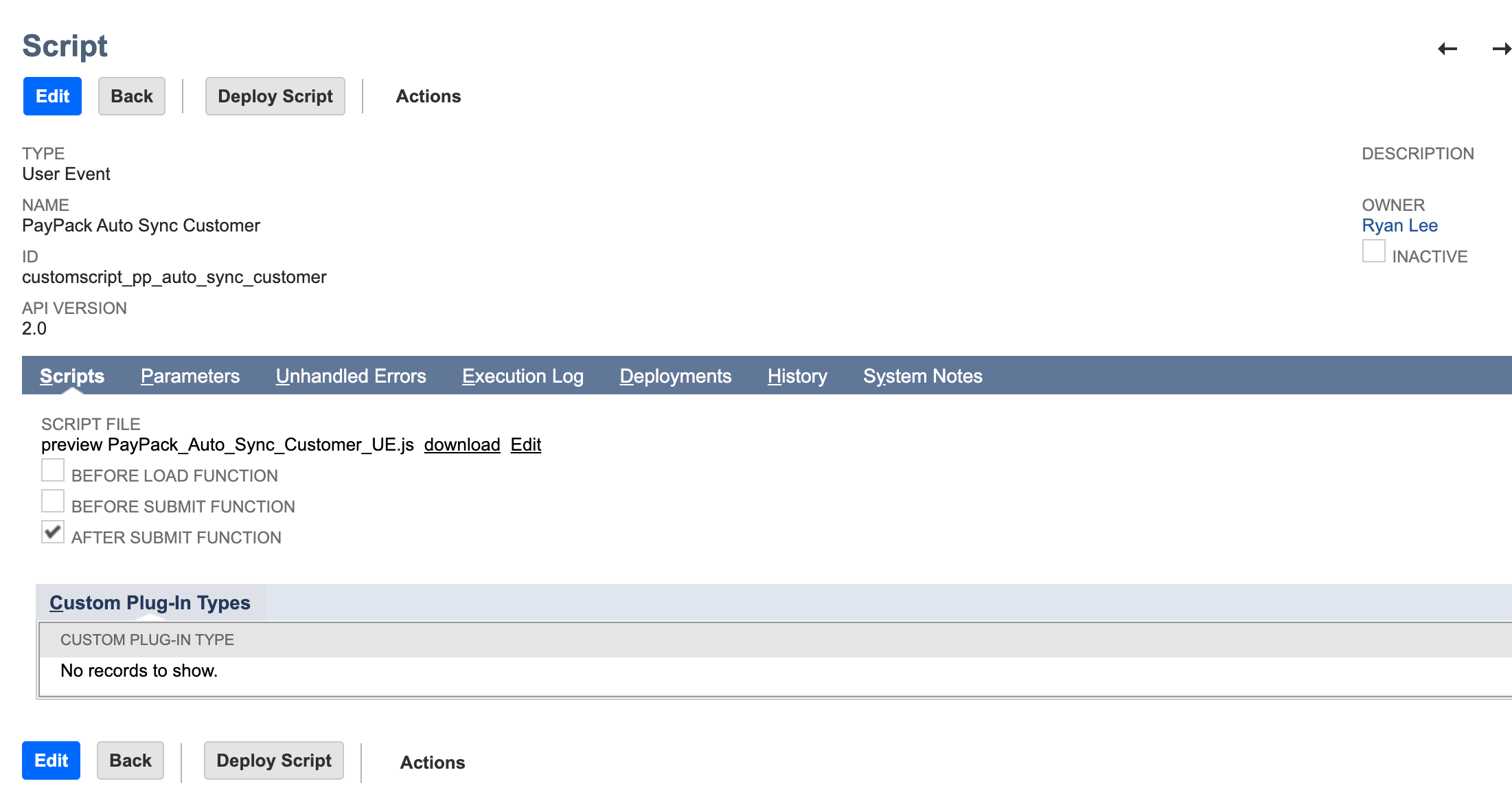The image size is (1512, 812).
Task: Click the top Back button
Action: (132, 96)
